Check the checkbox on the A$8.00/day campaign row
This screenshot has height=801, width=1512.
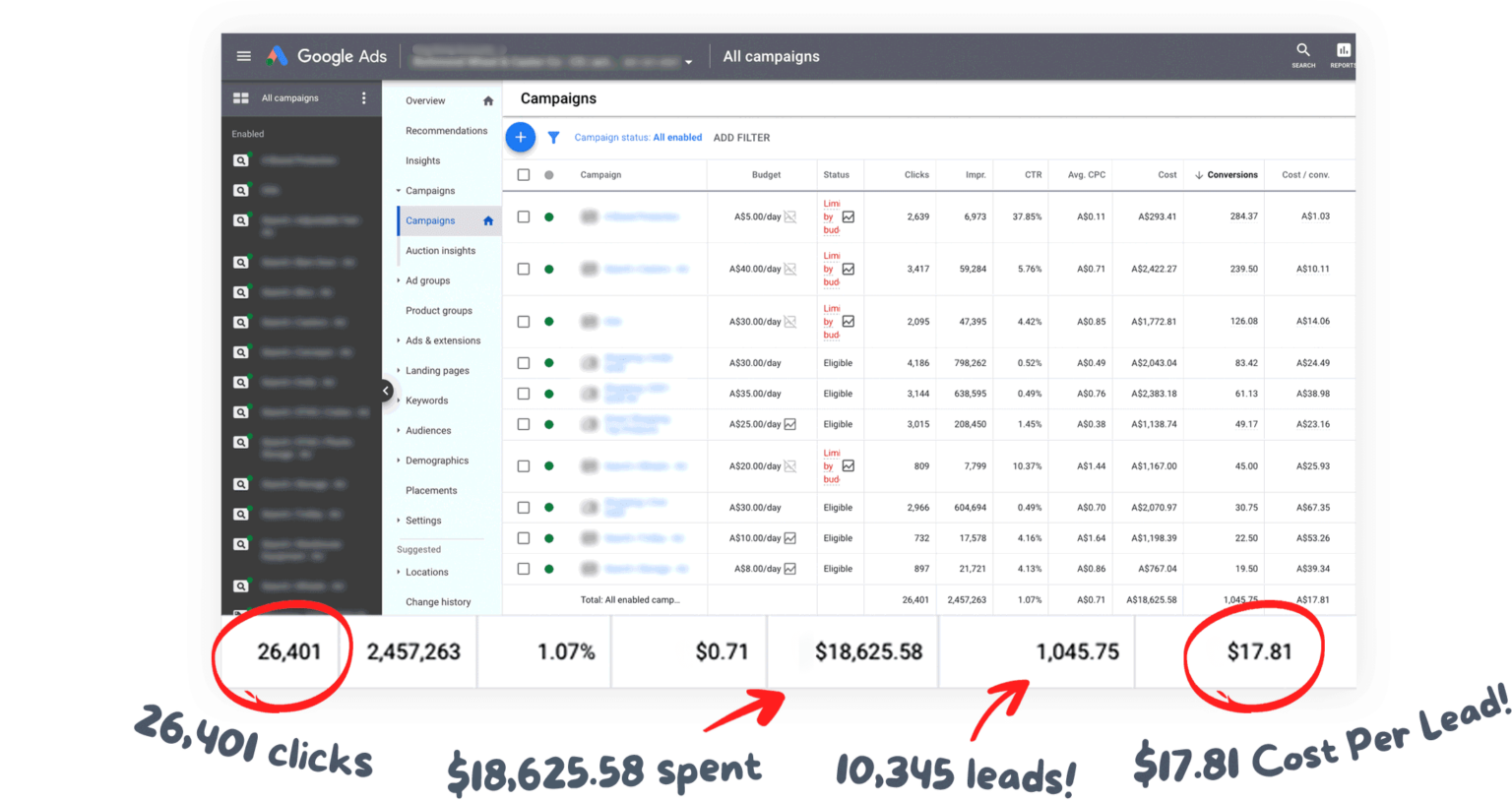tap(524, 569)
